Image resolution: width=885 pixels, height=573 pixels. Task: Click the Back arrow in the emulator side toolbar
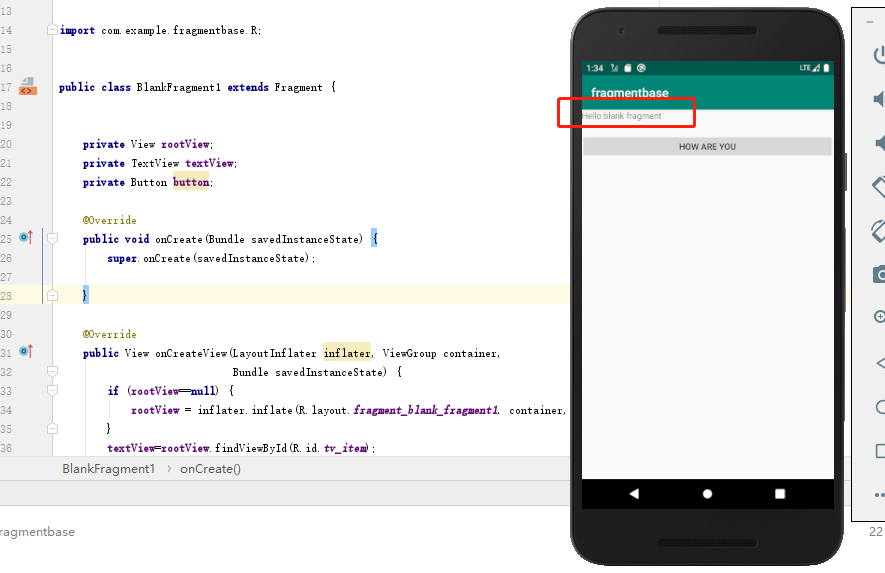click(x=880, y=363)
